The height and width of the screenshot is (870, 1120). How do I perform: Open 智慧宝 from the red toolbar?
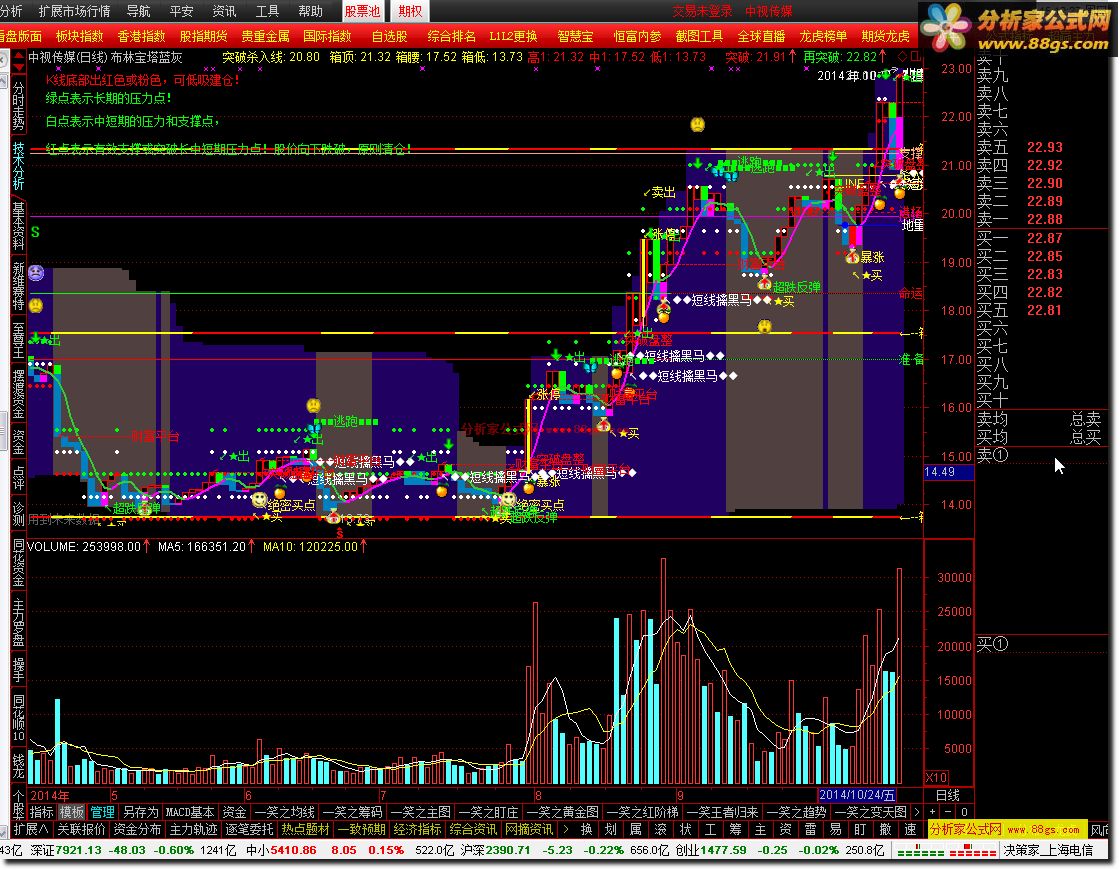(575, 36)
